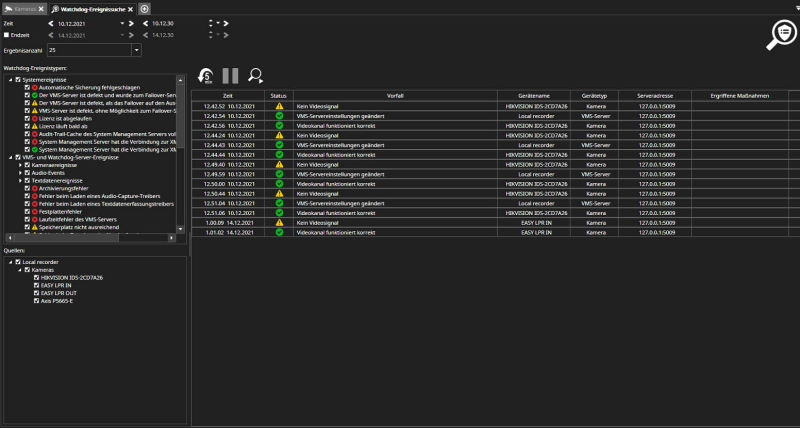The width and height of the screenshot is (800, 428).
Task: Close the Watchdog-Ereignissuche tab
Action: (x=132, y=8)
